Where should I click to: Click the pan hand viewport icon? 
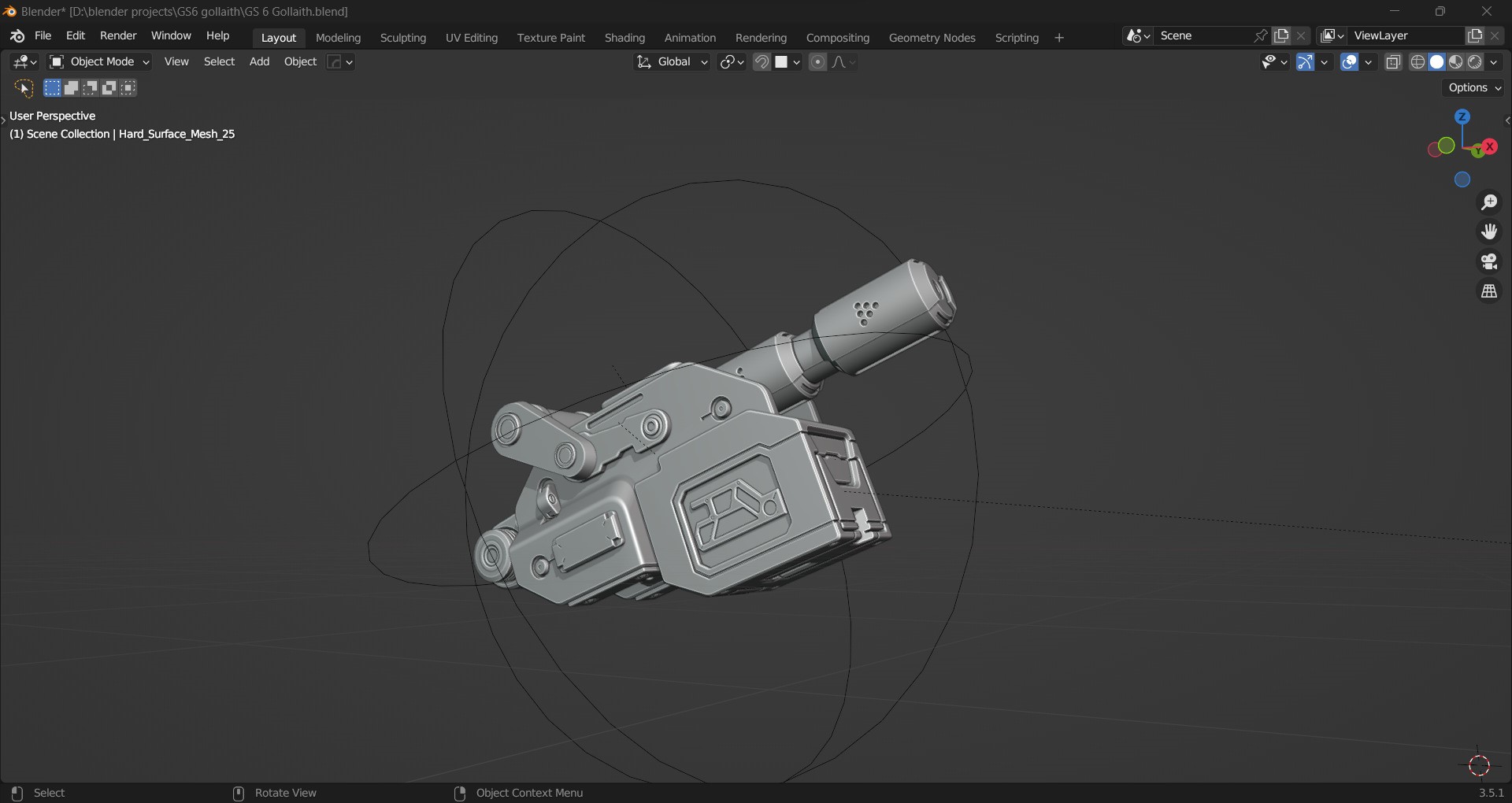tap(1489, 232)
